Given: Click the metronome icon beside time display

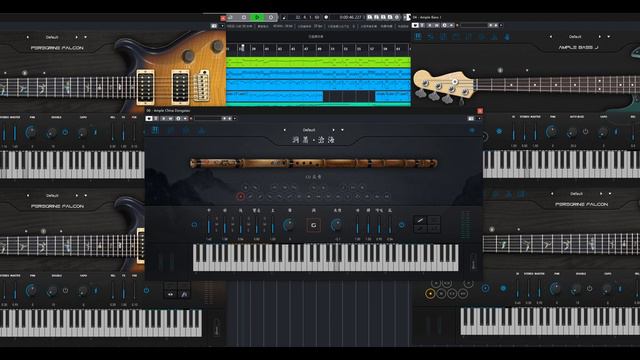Looking at the screenshot, I should [x=326, y=17].
